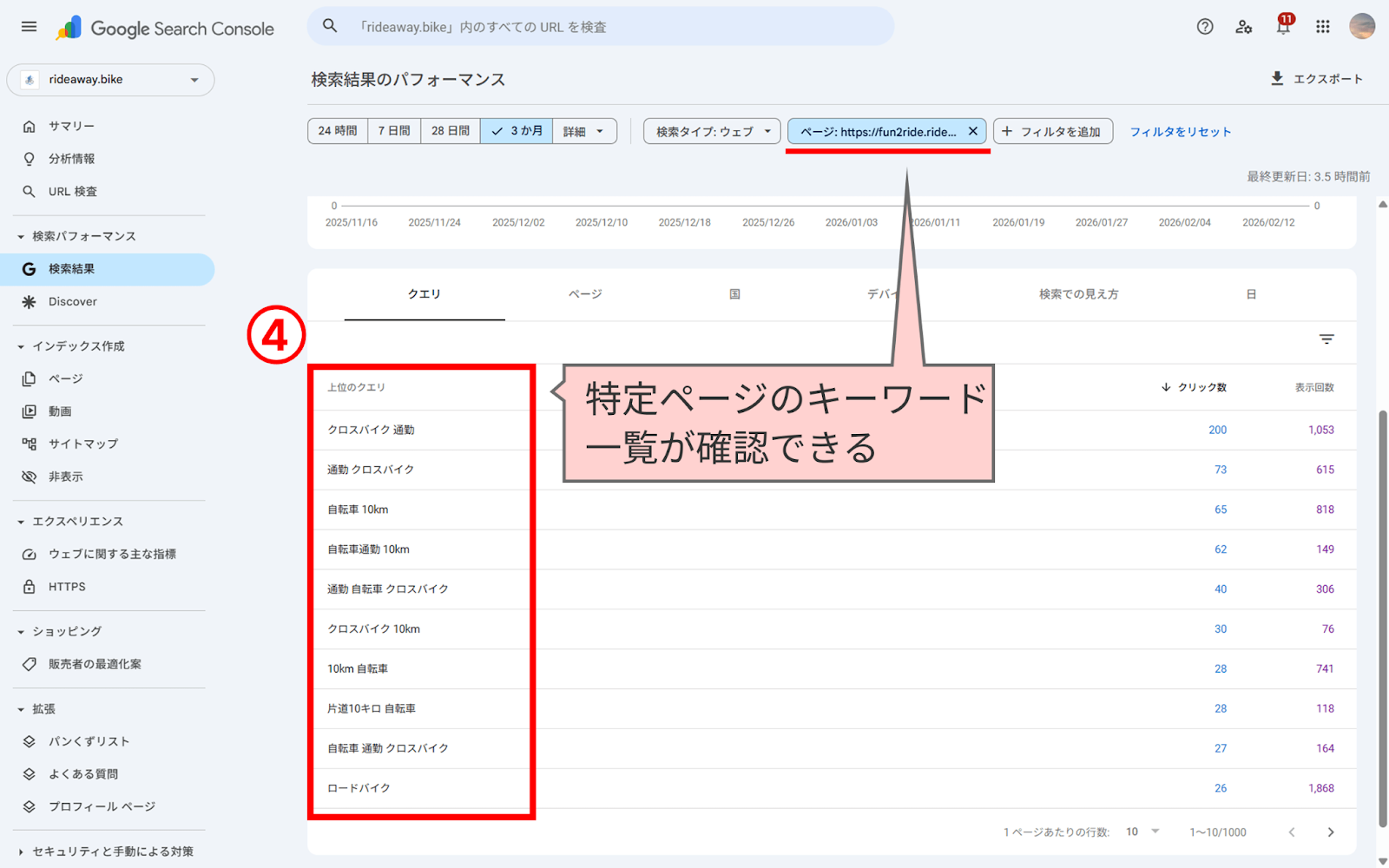Open the パンくずリスト enhancement report
The image size is (1389, 868).
pyautogui.click(x=88, y=740)
